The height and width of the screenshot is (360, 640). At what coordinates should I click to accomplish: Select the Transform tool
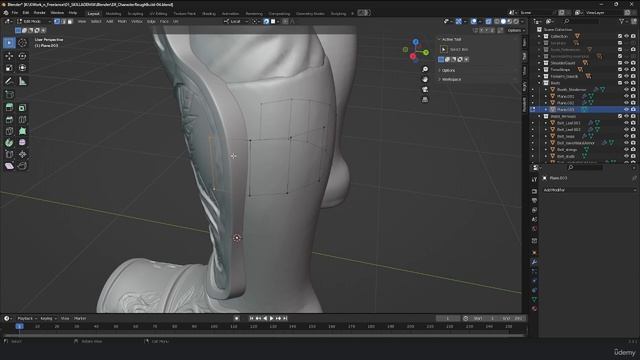click(22, 68)
